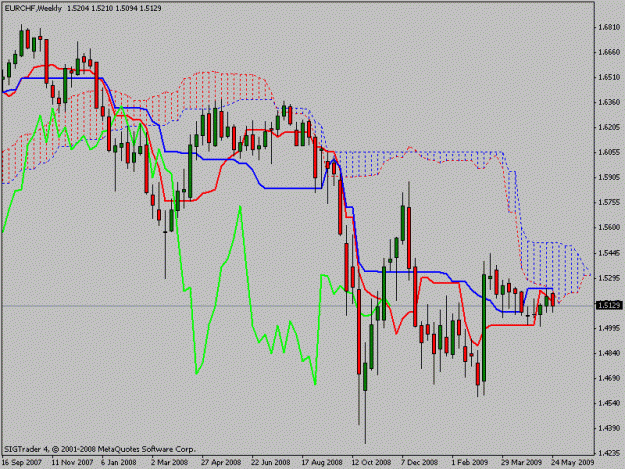
Task: Click the current price label 1.5129
Action: tap(609, 306)
